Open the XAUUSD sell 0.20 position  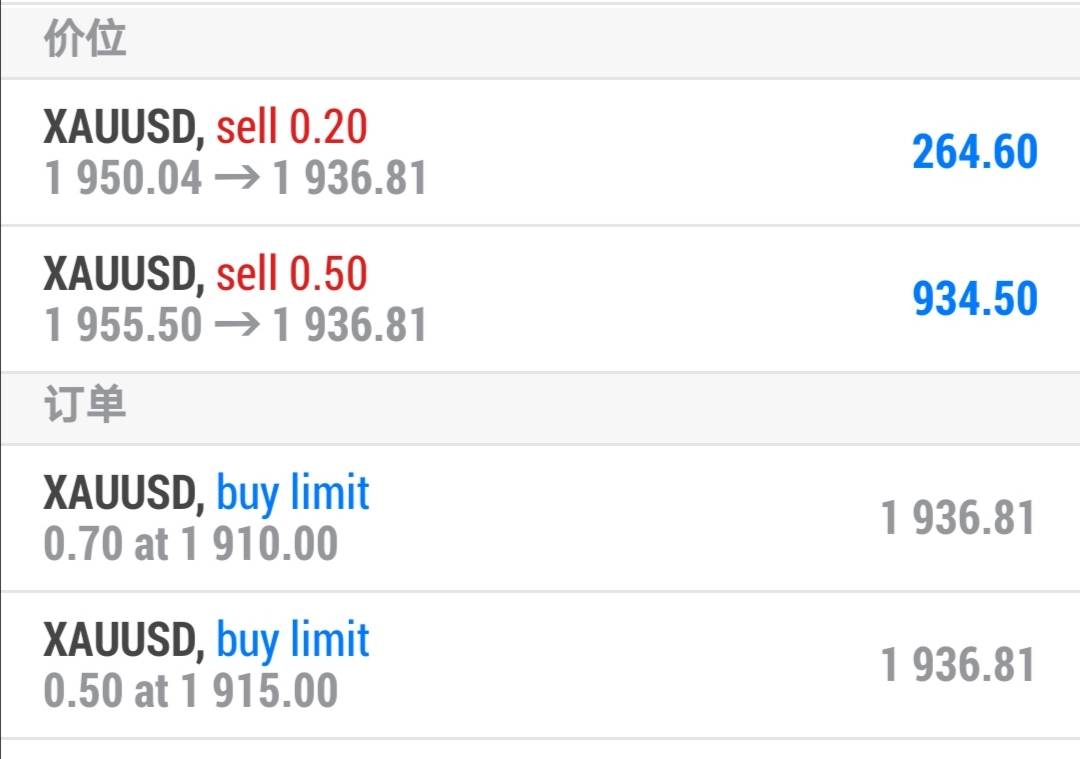[x=540, y=152]
